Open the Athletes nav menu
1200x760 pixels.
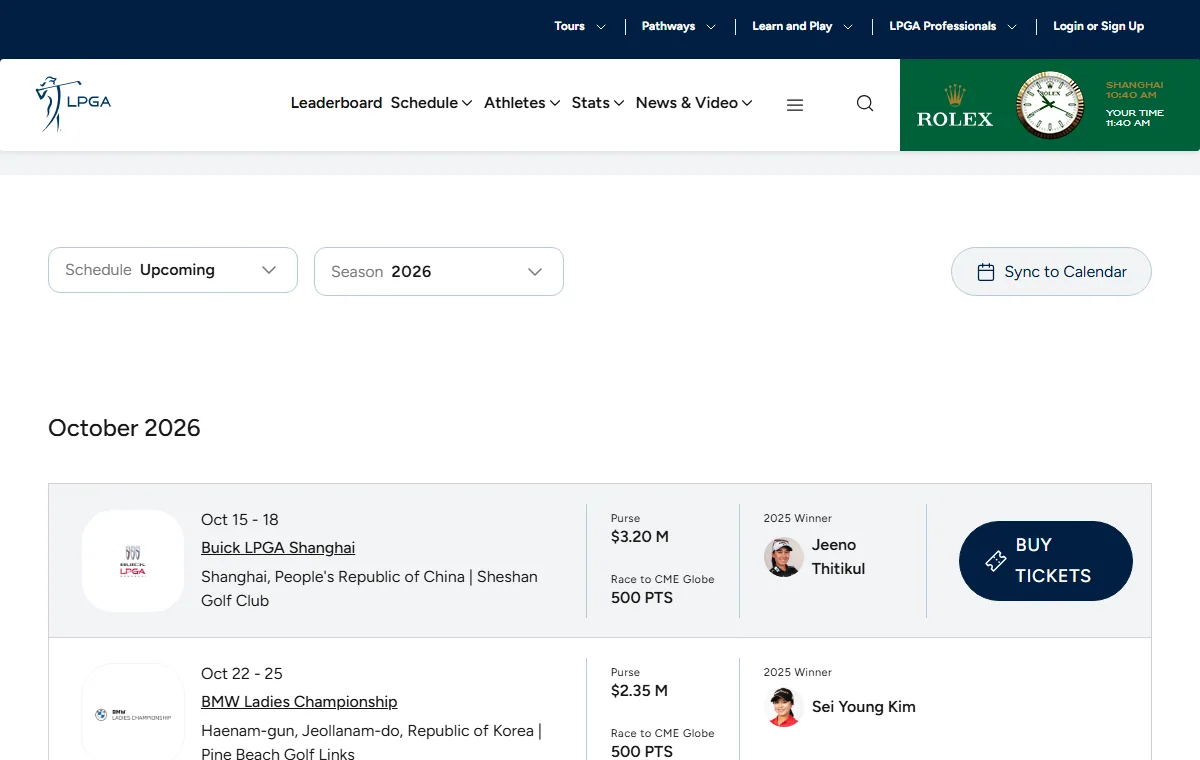click(522, 103)
